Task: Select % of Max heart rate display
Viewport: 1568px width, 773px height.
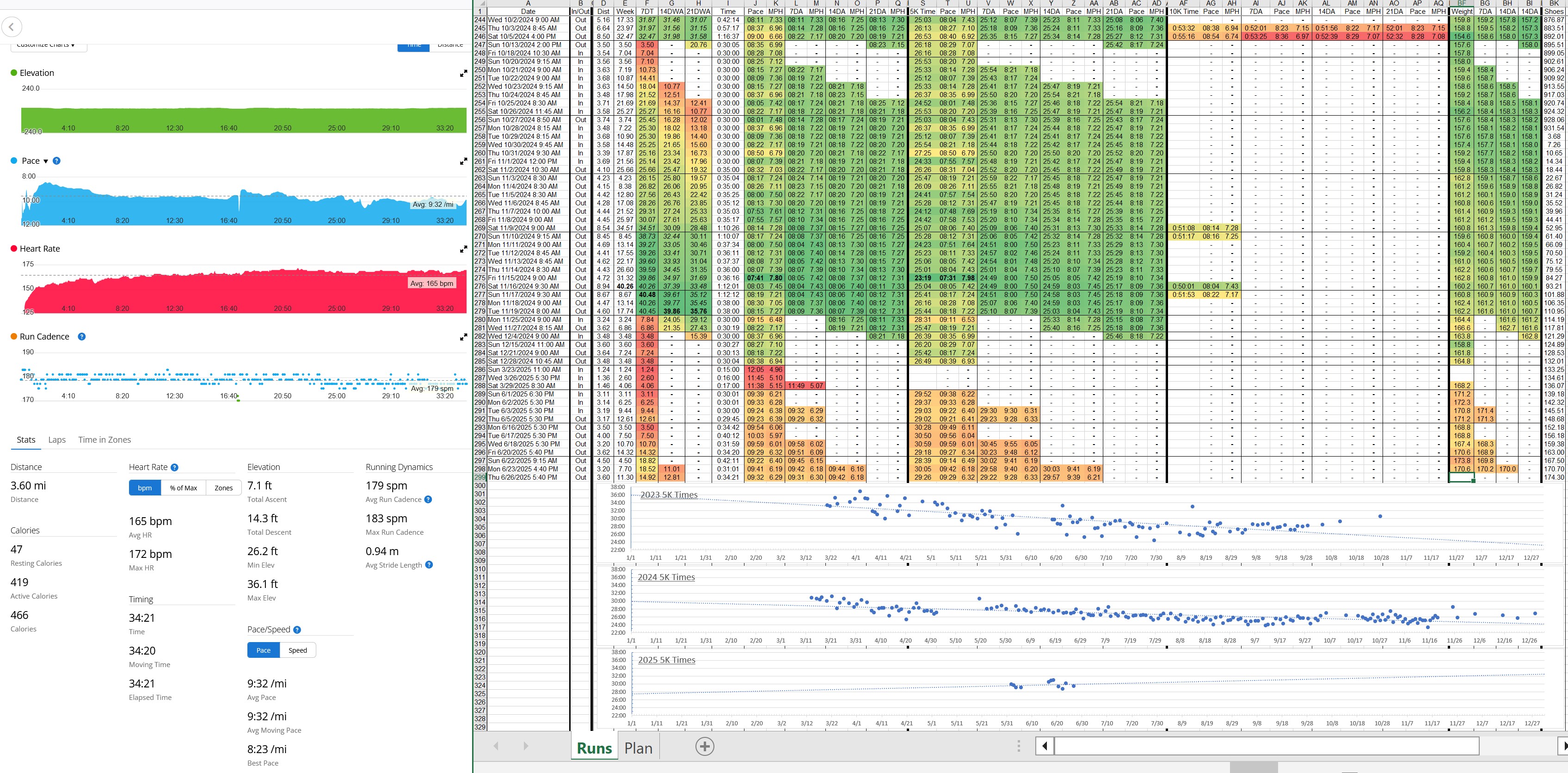Action: click(x=183, y=488)
